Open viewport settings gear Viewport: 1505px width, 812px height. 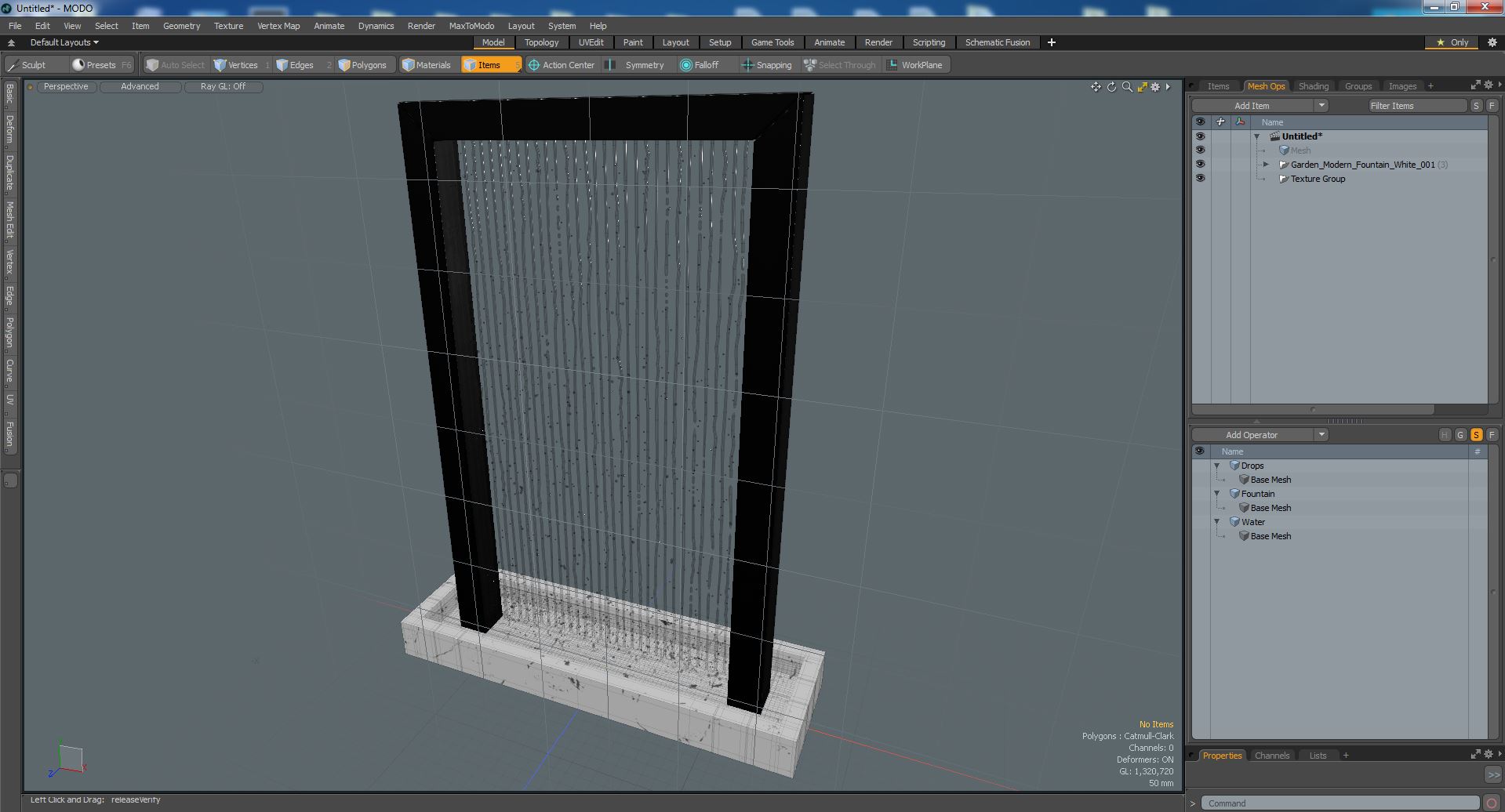1155,87
